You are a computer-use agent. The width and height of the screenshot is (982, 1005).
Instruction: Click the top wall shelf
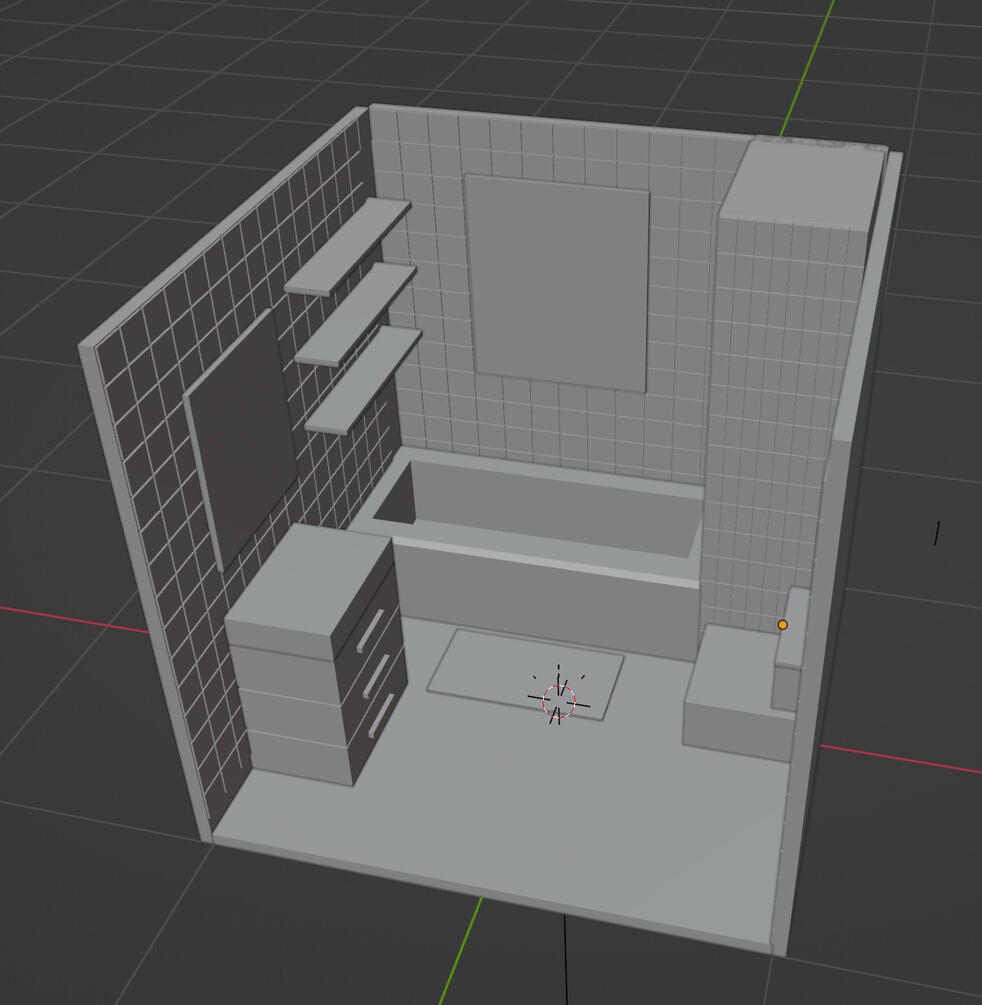pos(347,247)
